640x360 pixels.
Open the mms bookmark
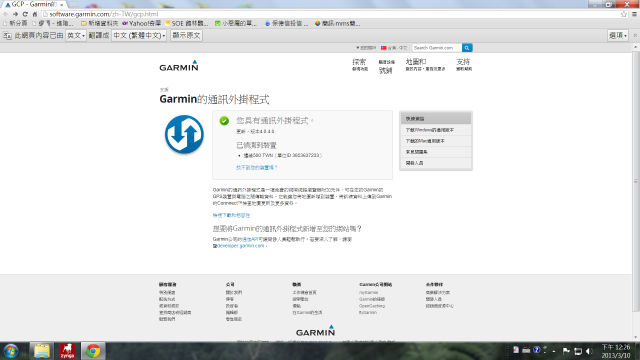338,24
